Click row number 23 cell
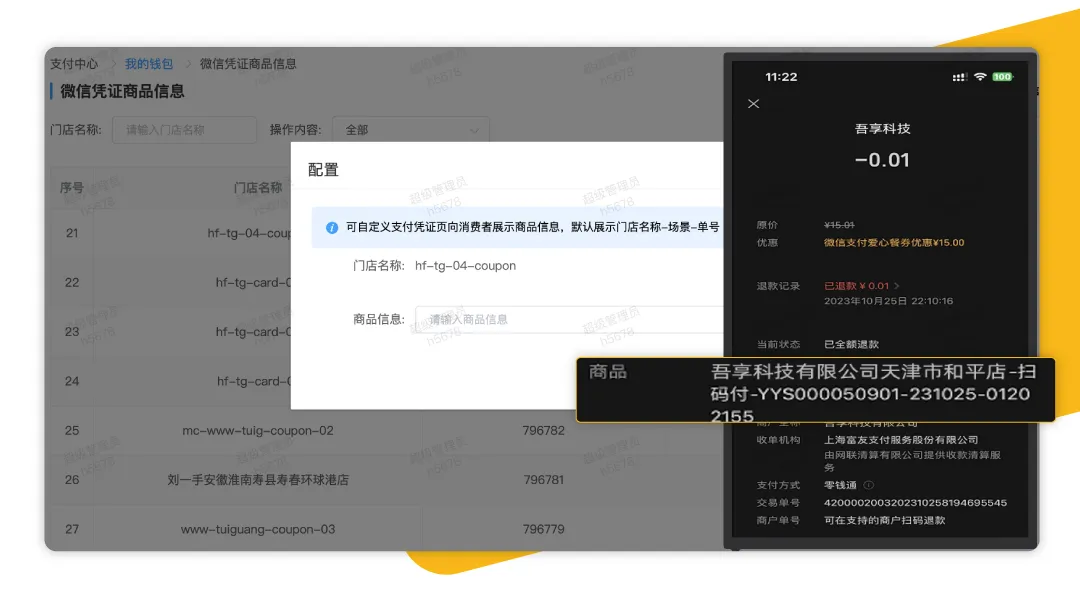 click(72, 332)
